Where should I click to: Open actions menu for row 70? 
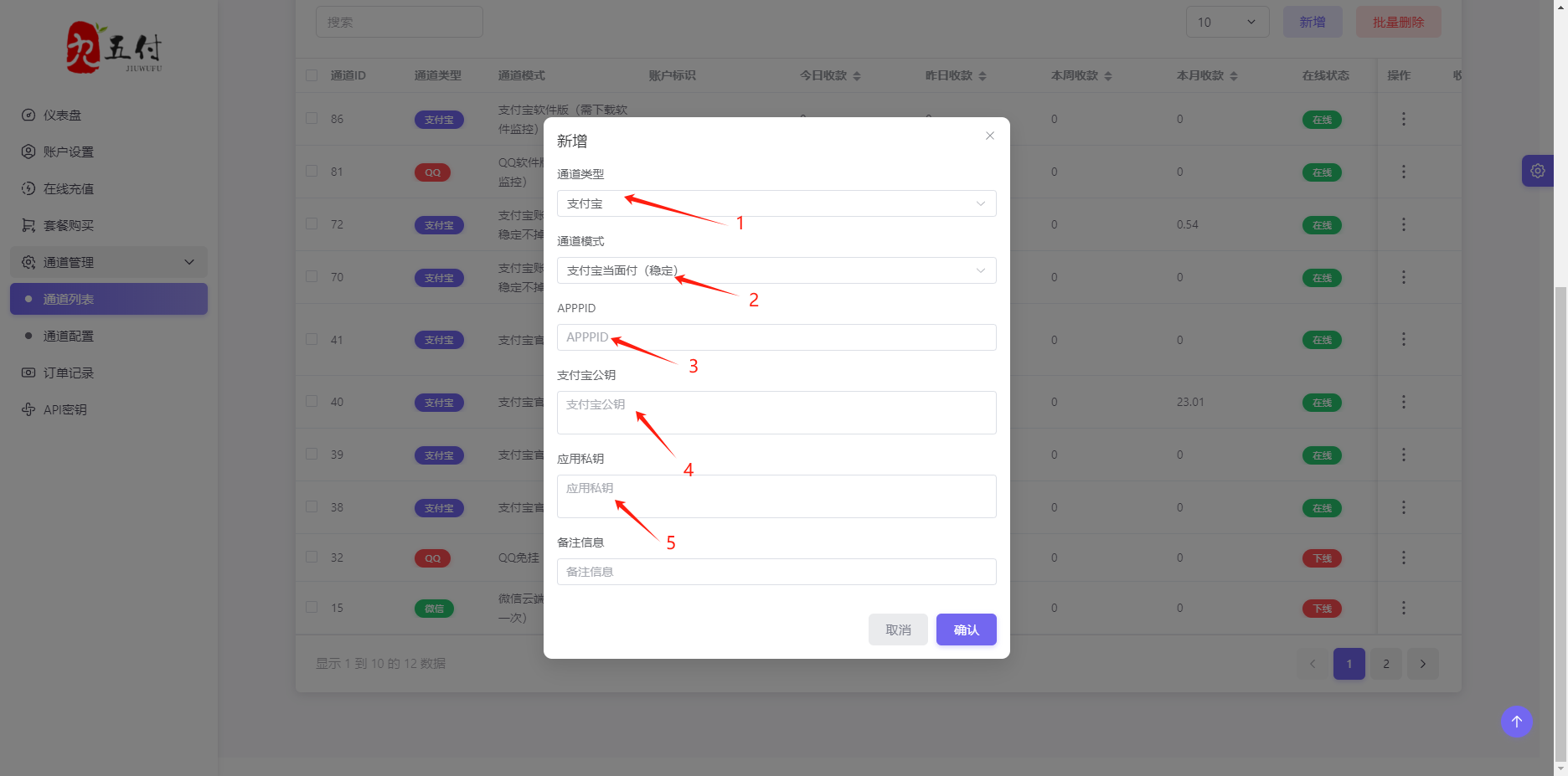1404,277
